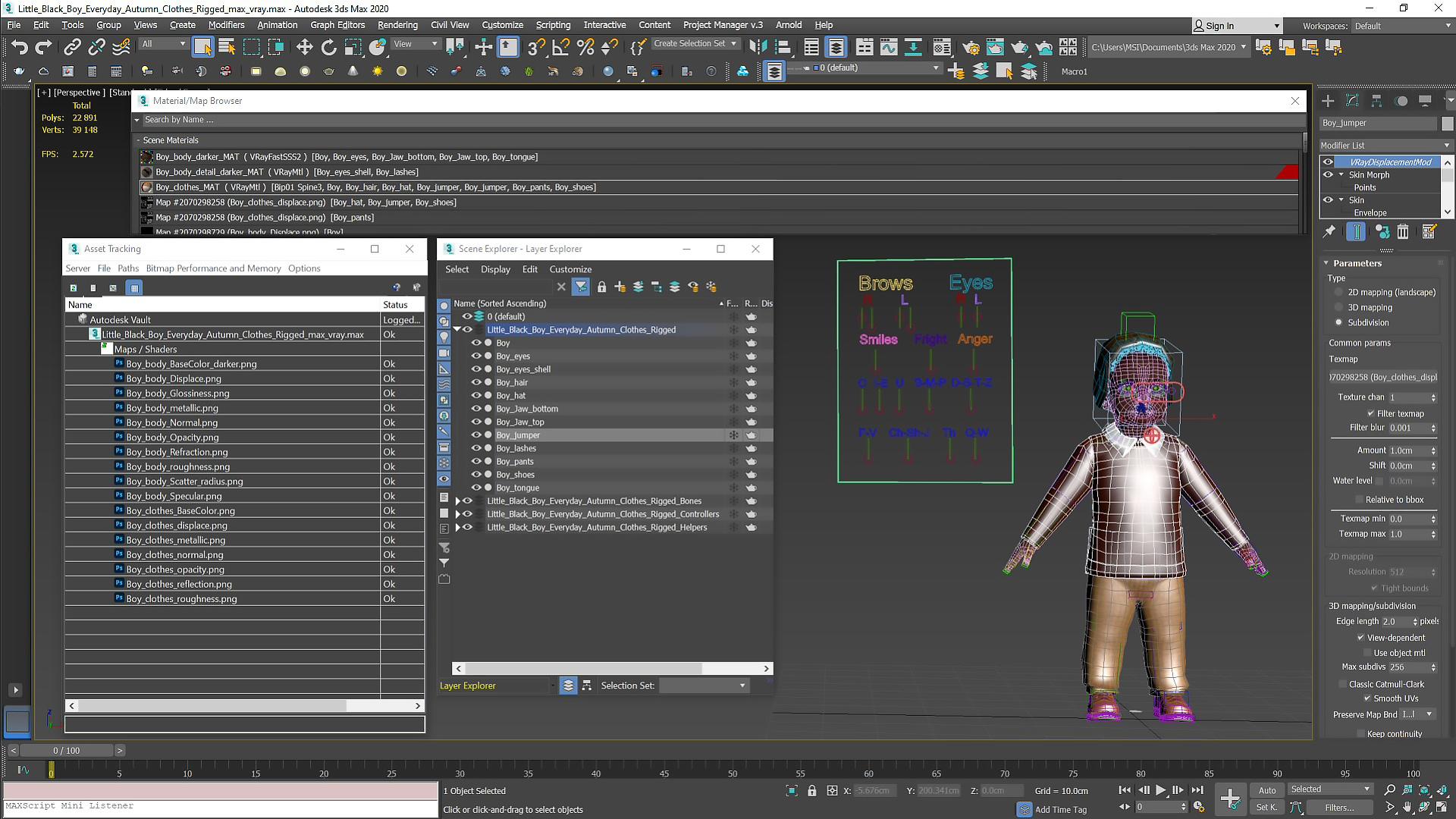1456x819 pixels.
Task: Collapse the Scene Materials section
Action: pyautogui.click(x=139, y=140)
